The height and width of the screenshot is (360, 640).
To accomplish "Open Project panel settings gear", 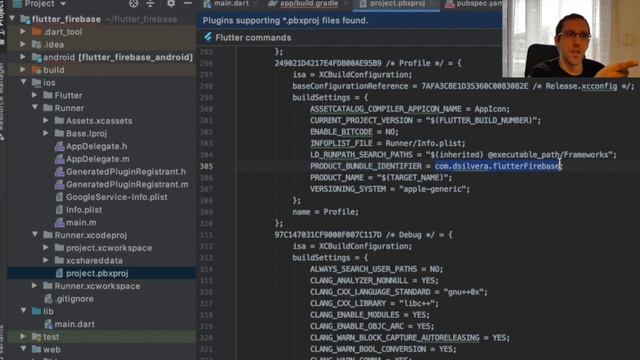I will tap(171, 4).
